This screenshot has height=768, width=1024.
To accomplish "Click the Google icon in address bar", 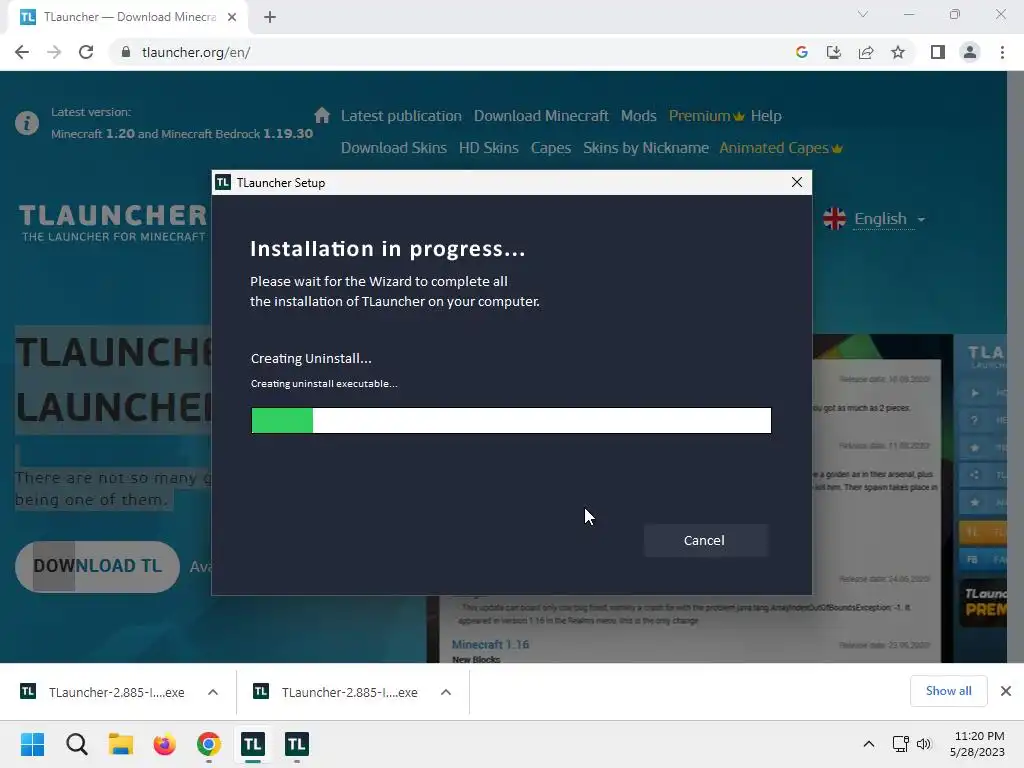I will point(801,52).
